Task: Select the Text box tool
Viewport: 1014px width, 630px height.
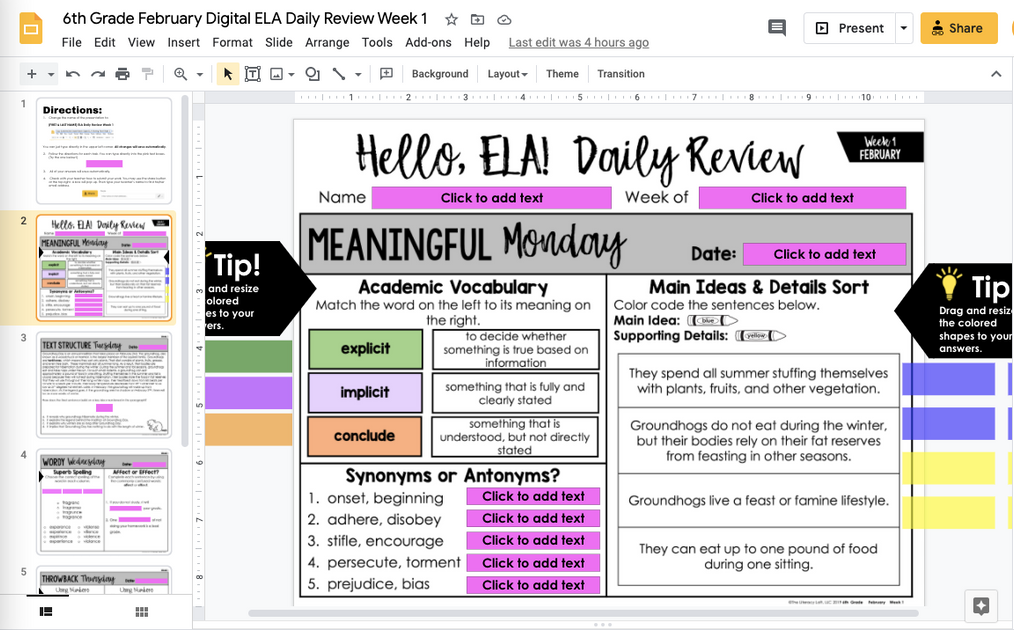Action: [253, 73]
